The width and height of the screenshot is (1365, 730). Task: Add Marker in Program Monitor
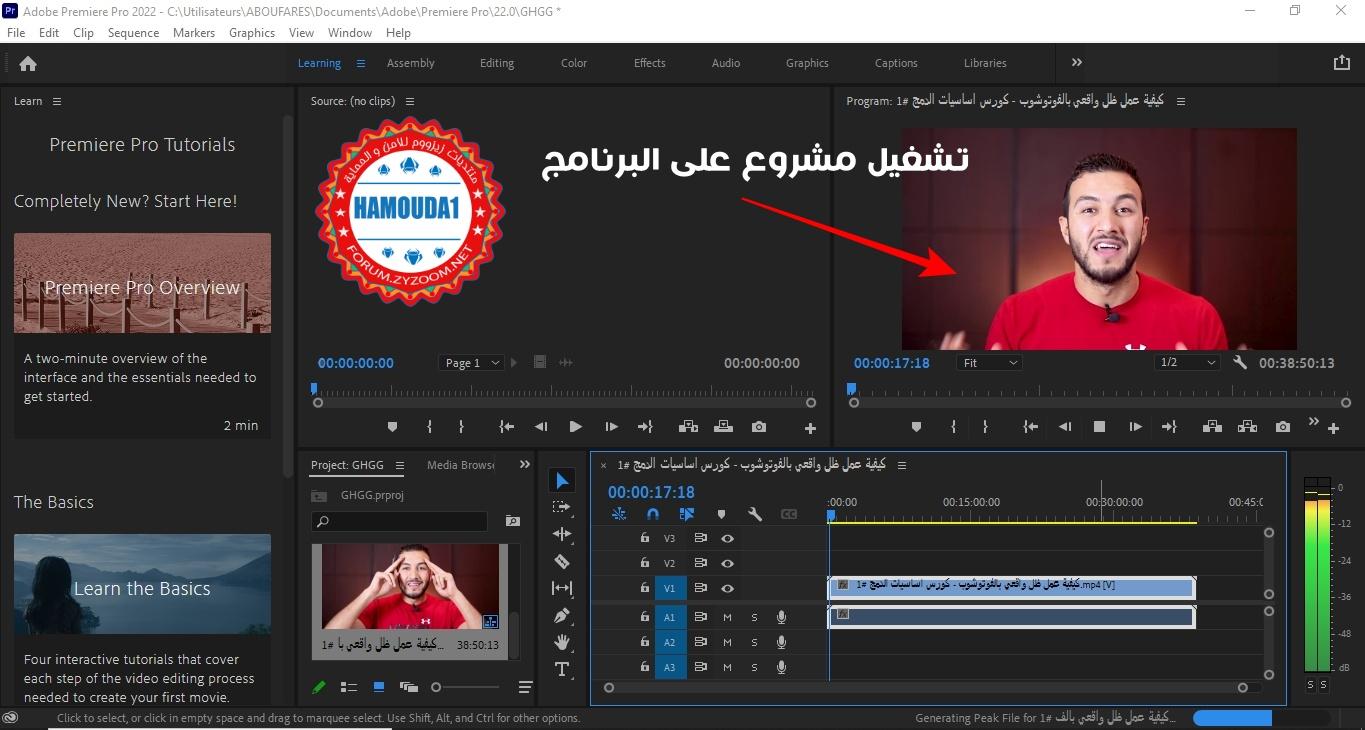click(x=916, y=427)
